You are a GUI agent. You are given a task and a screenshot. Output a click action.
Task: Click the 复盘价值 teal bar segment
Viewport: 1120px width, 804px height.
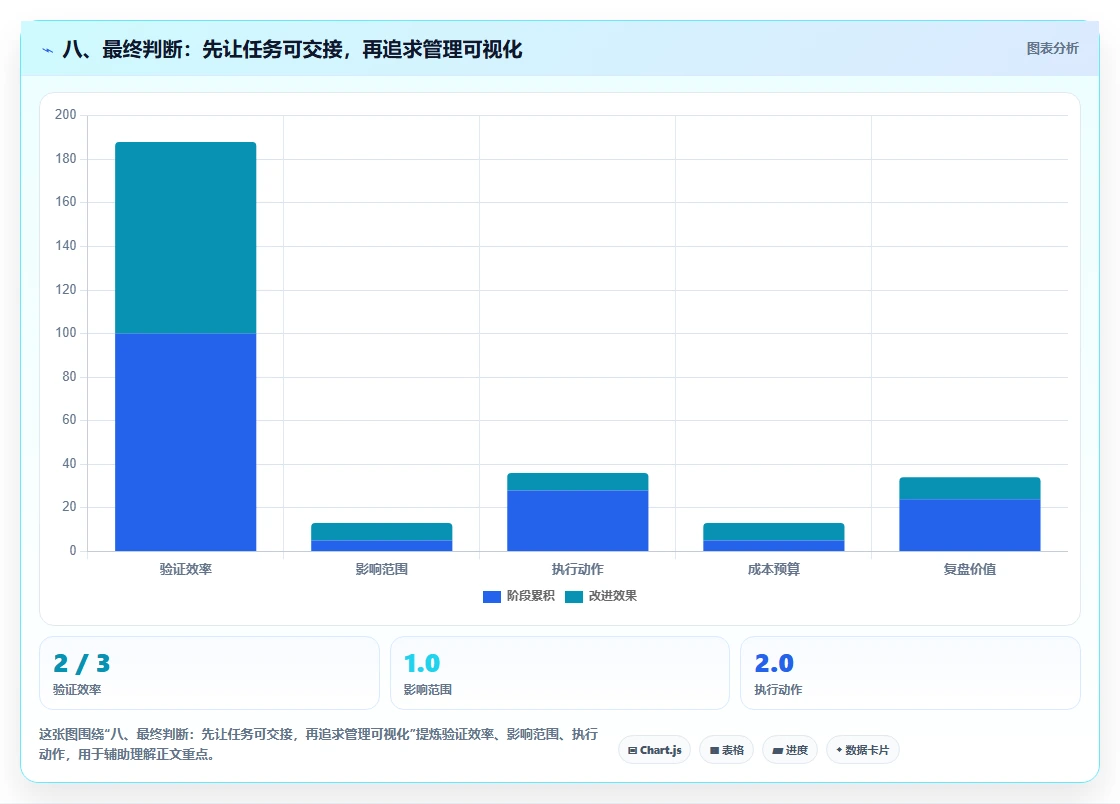click(x=969, y=488)
